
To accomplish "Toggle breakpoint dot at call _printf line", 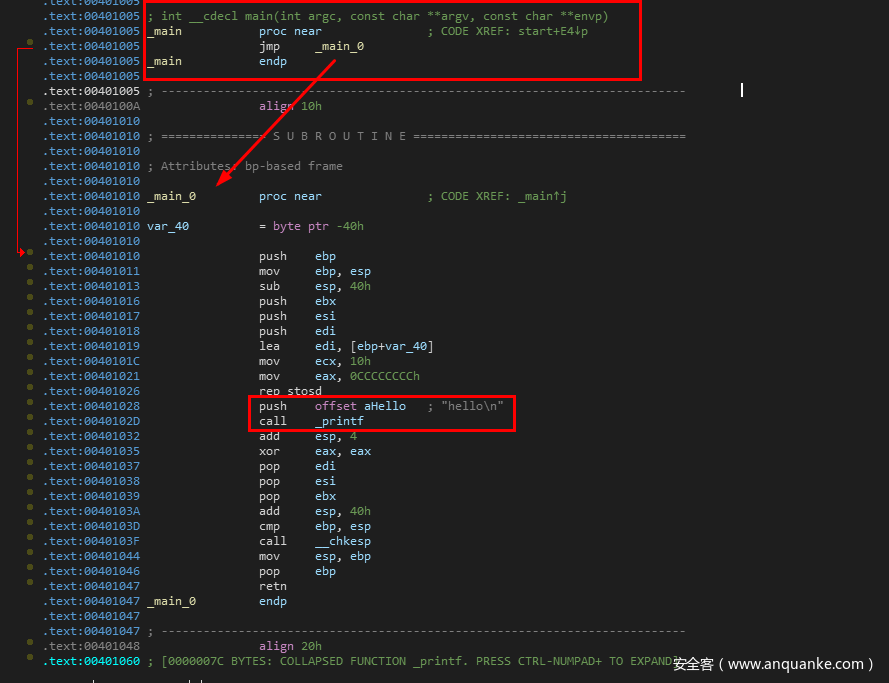I will 31,421.
